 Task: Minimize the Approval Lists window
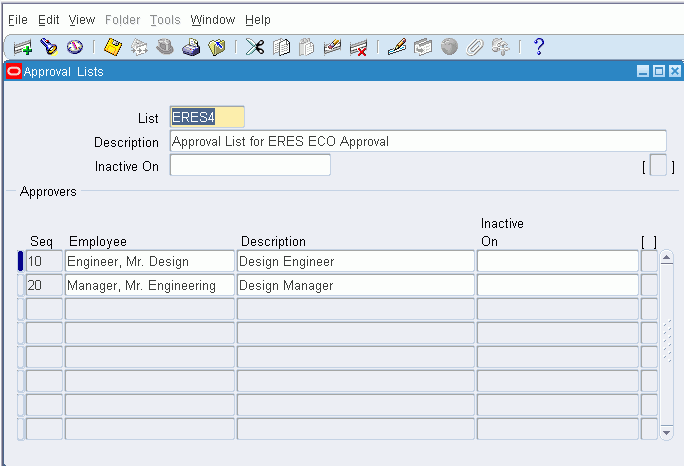[x=643, y=71]
